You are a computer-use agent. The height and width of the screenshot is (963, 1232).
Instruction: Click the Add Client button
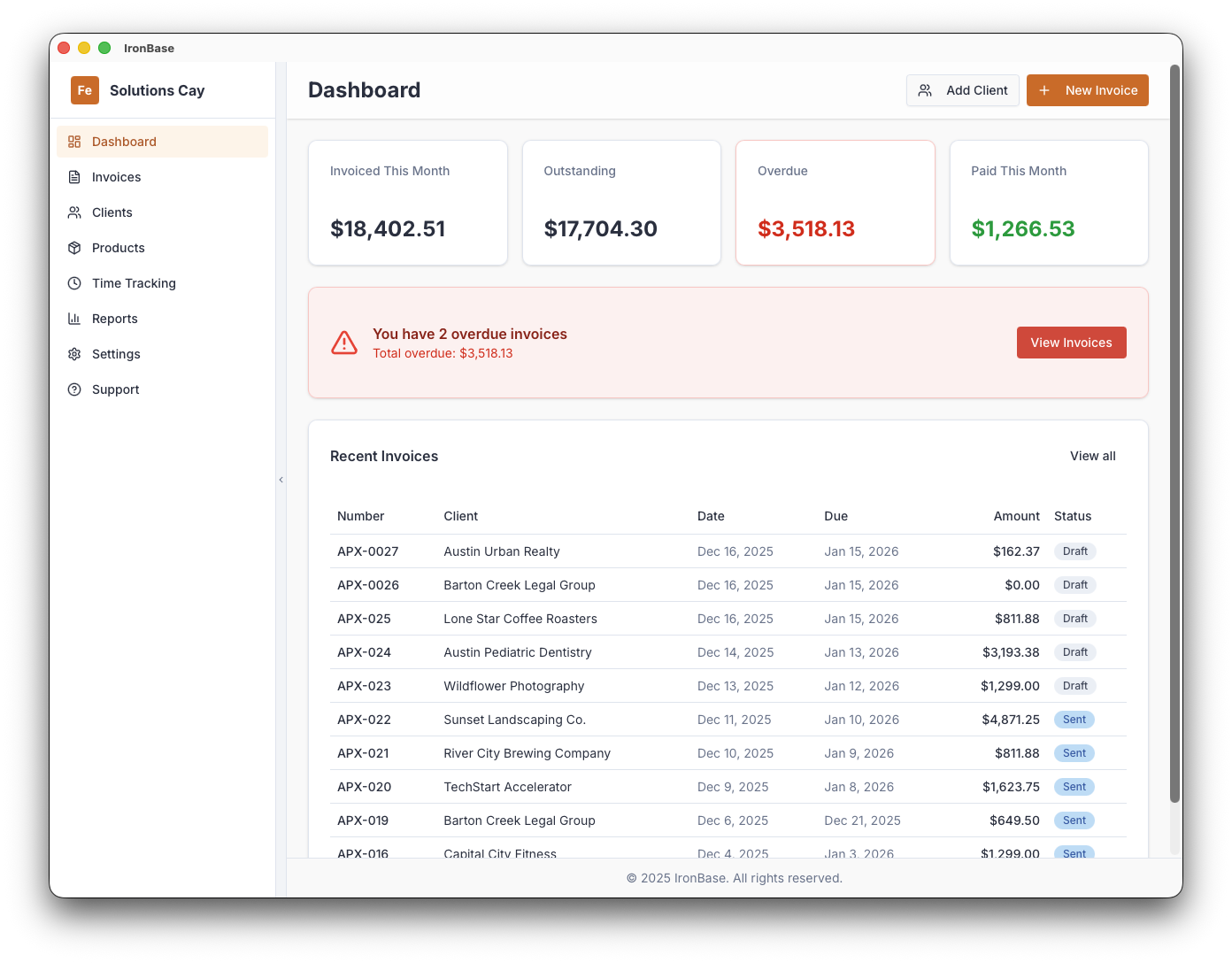962,90
